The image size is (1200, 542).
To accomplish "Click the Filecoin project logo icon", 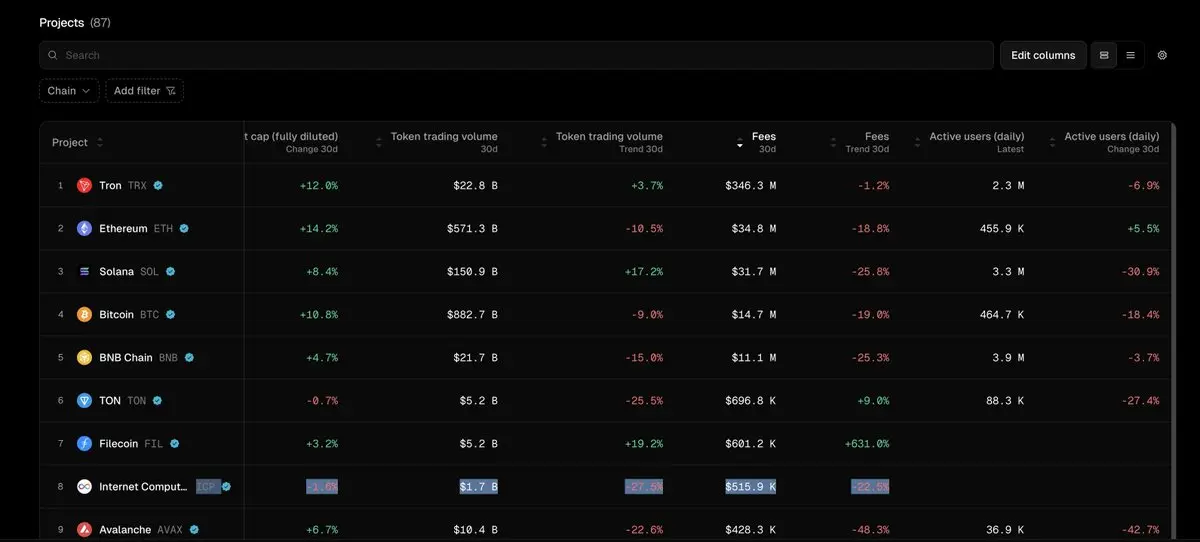I will pos(84,443).
